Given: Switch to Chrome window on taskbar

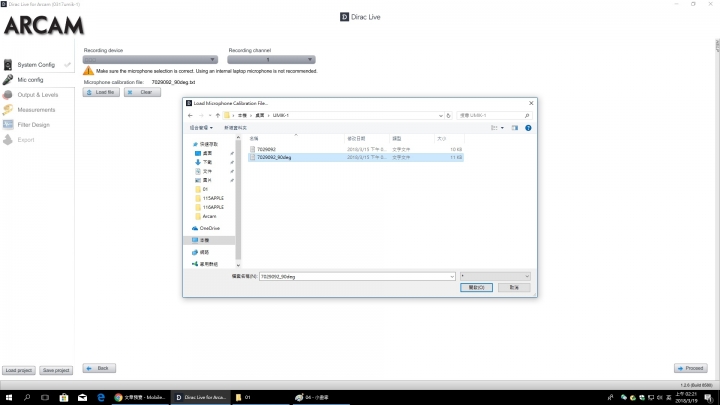Looking at the screenshot, I should click(140, 398).
